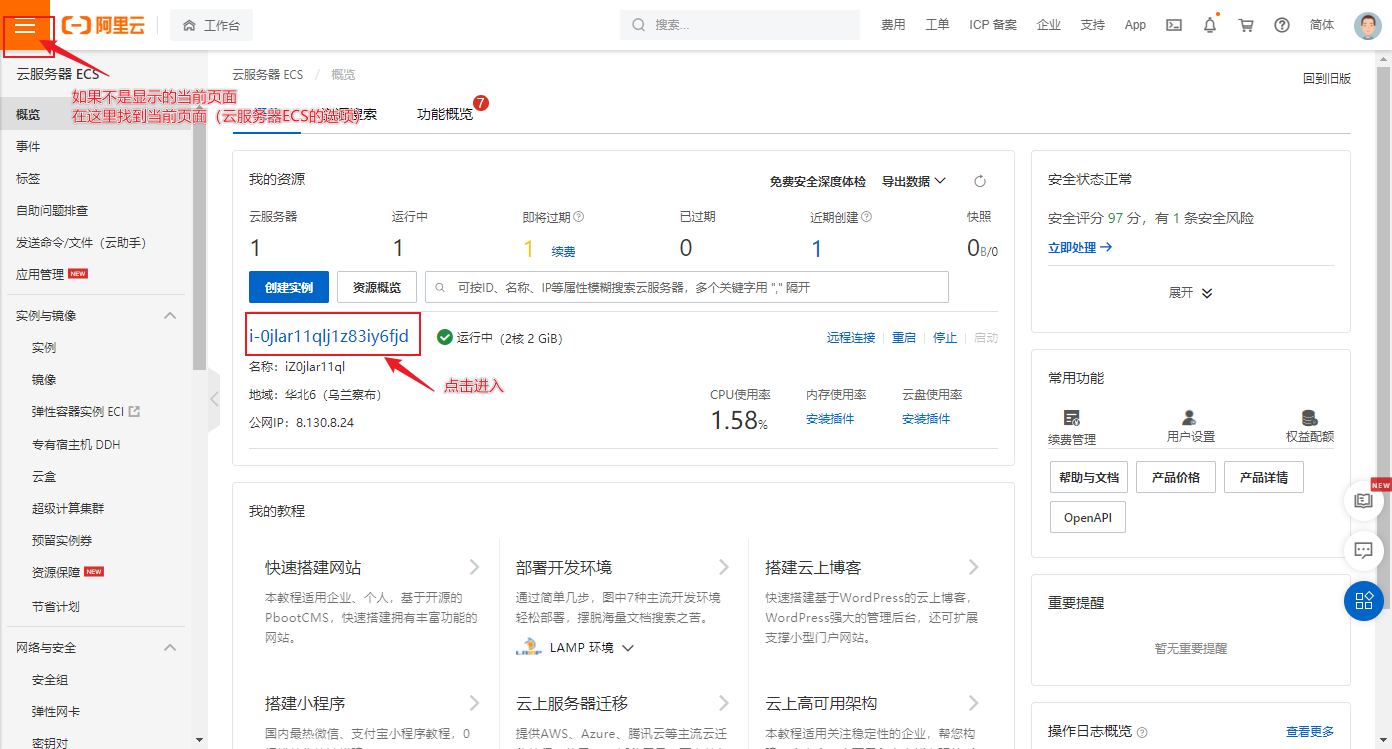
Task: Open the notifications bell
Action: pyautogui.click(x=1210, y=25)
